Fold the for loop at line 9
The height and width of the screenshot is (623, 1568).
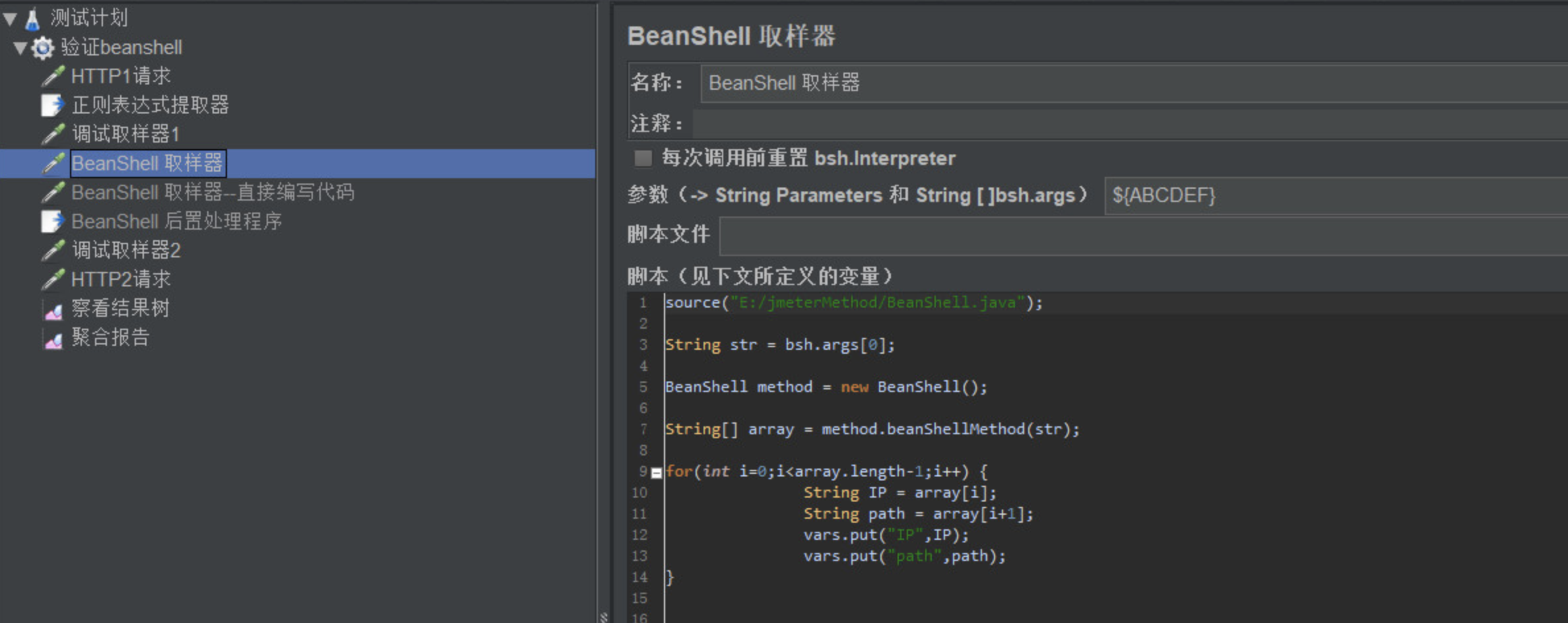pyautogui.click(x=656, y=473)
